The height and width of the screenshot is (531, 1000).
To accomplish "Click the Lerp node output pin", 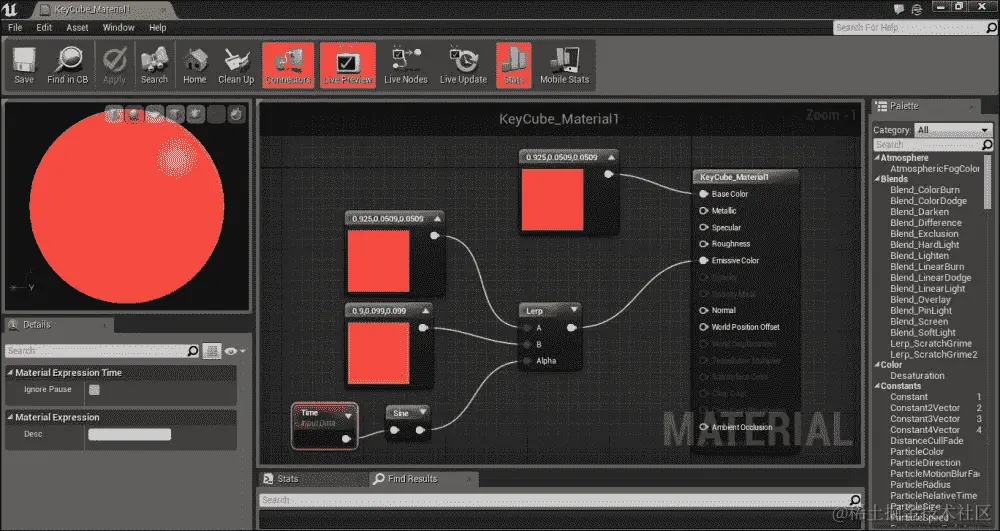I will click(x=571, y=328).
